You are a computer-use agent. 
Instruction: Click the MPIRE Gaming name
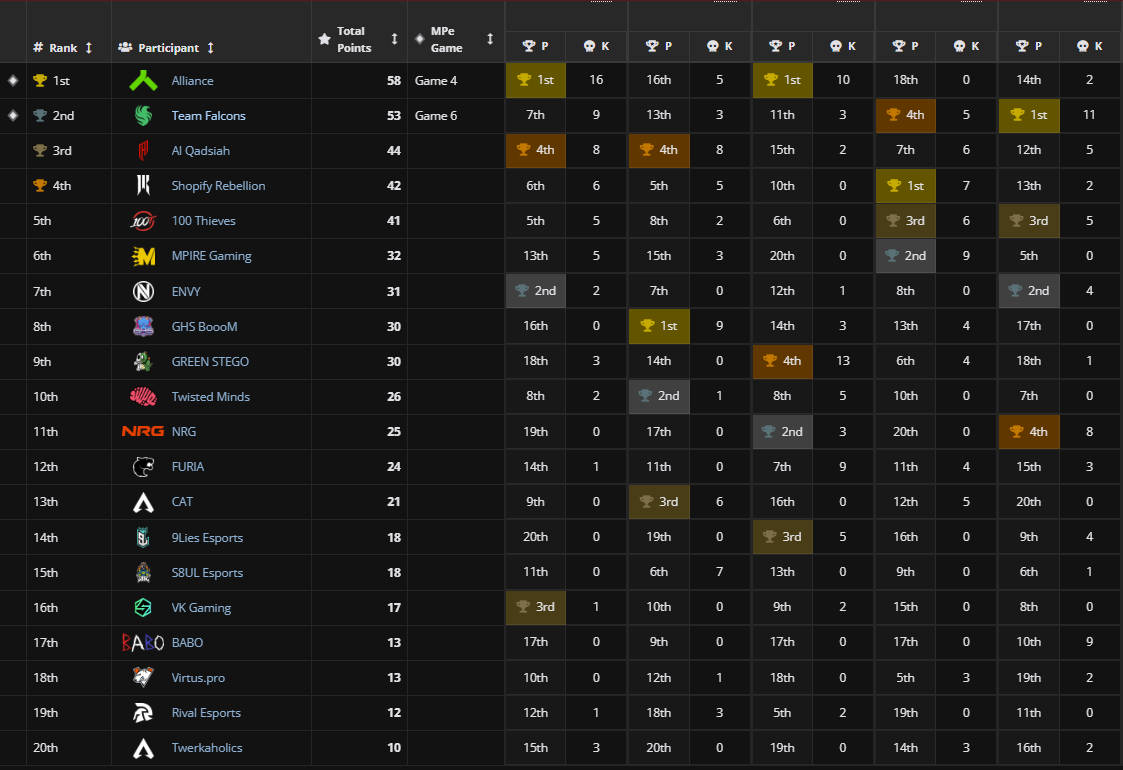point(211,256)
